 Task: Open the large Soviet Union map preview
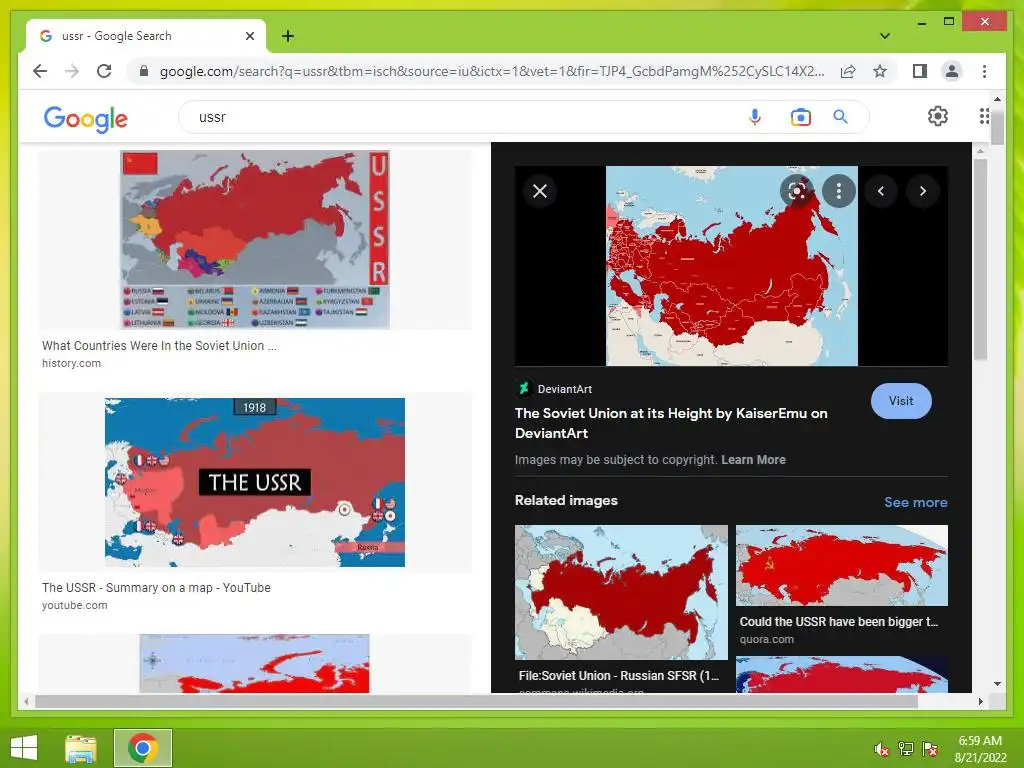pos(731,266)
